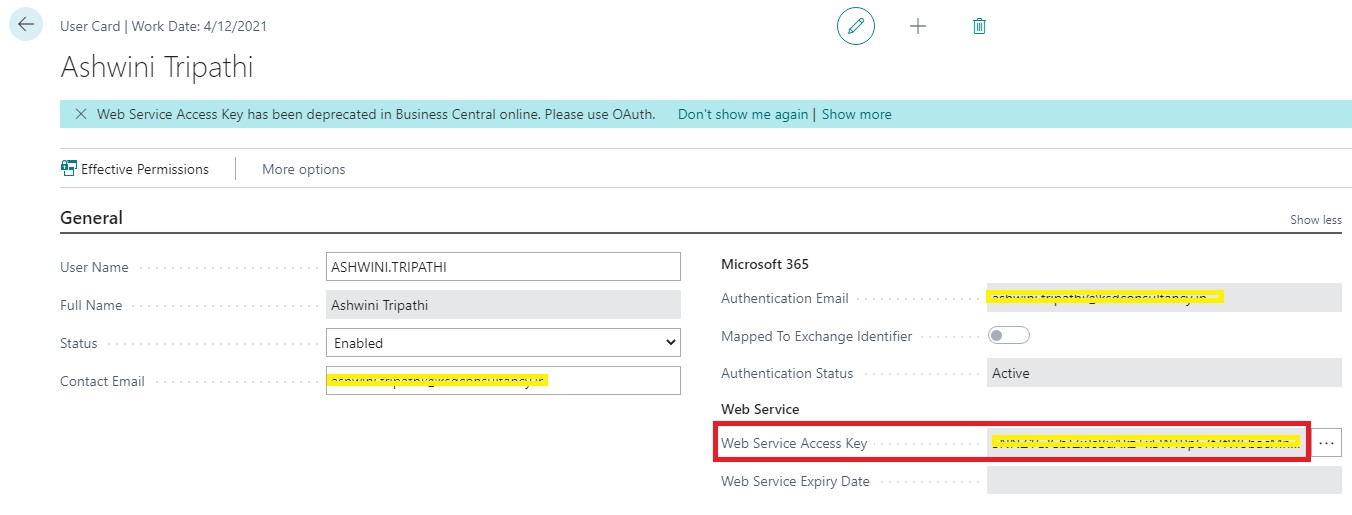Dismiss the notification with the X icon
The image size is (1352, 515).
pyautogui.click(x=81, y=114)
